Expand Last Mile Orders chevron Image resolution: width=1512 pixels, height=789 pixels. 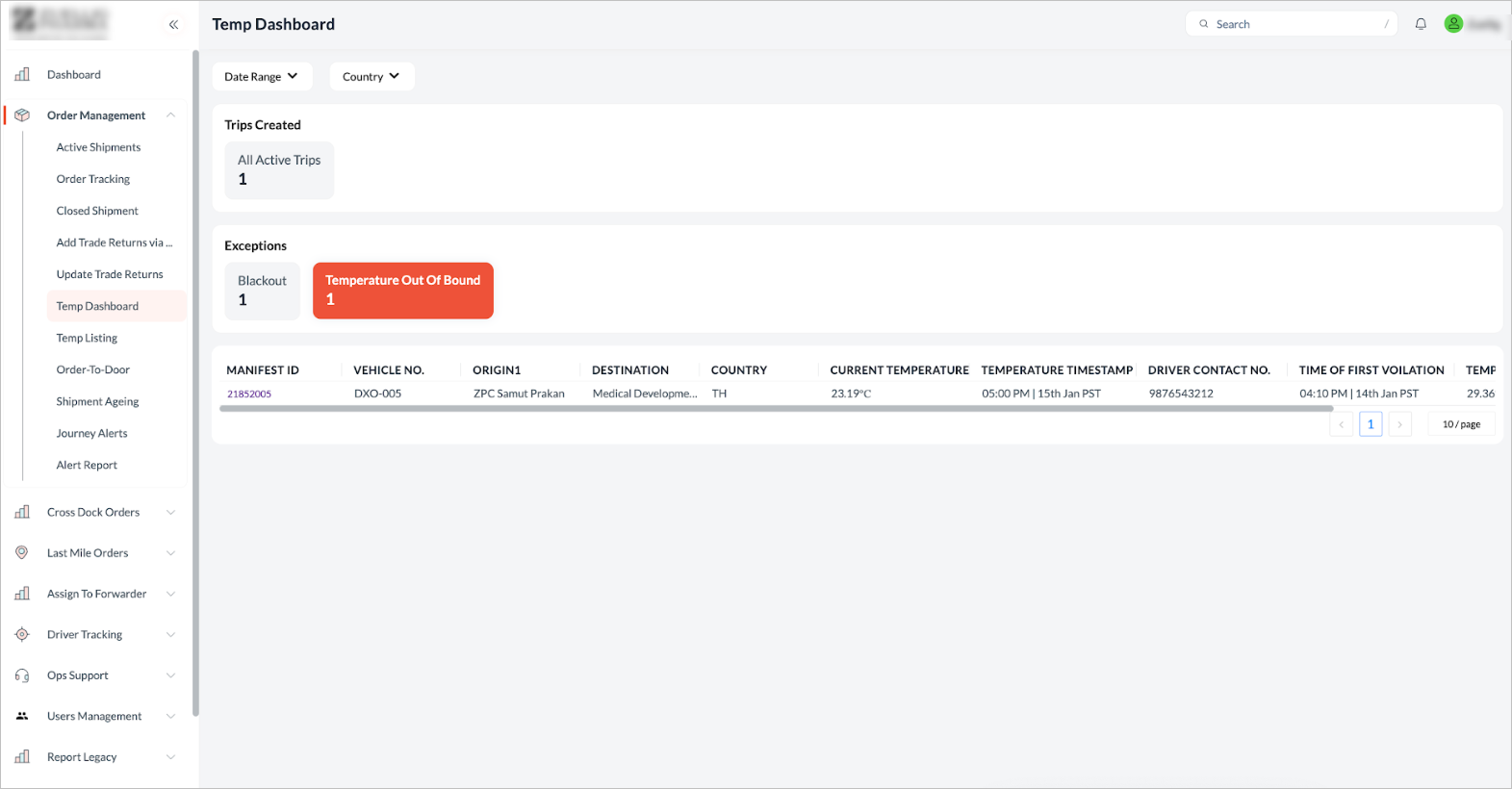click(170, 553)
